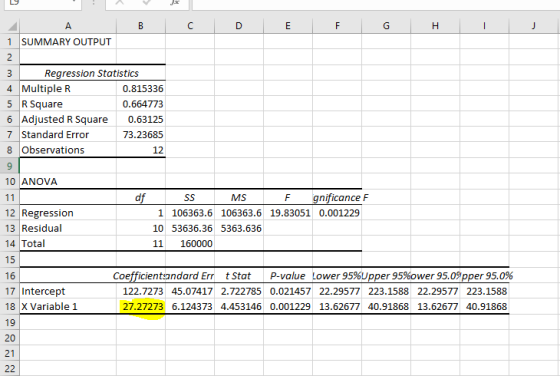Select the X Variable 1 P-value in column E
Screen dimensions: 560x376
(x=288, y=306)
